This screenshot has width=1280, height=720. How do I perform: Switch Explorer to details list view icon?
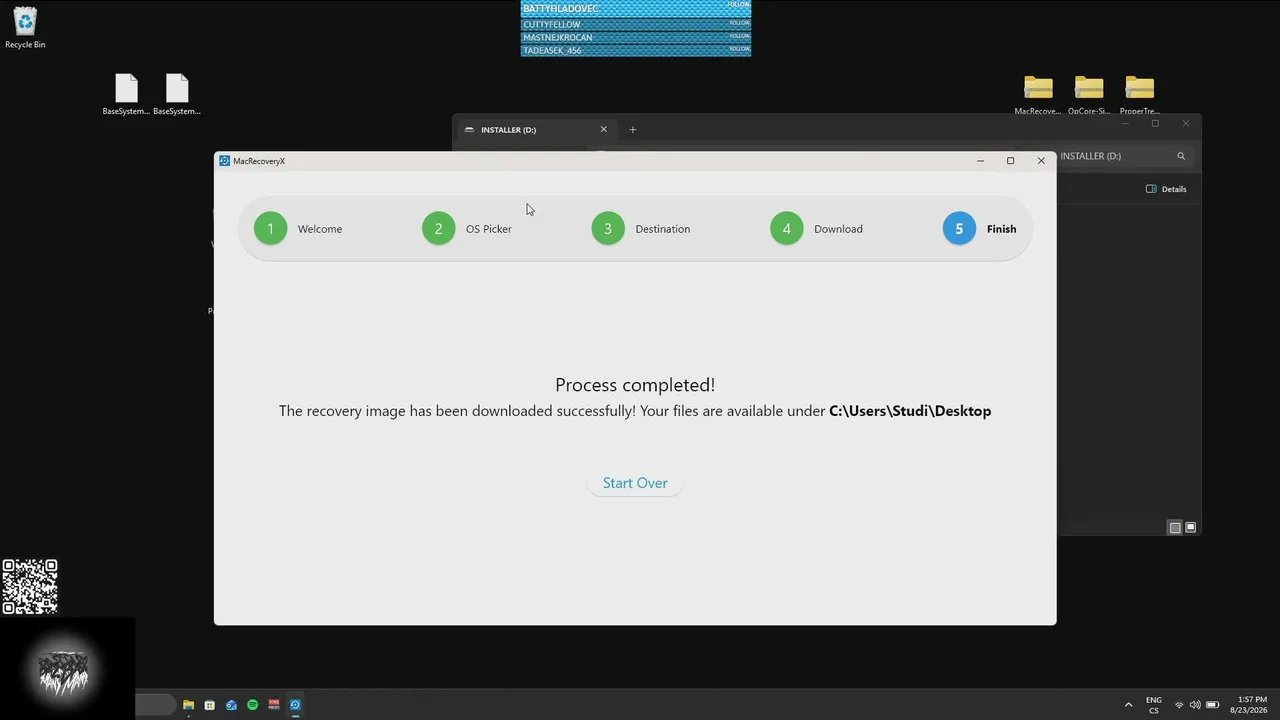point(1175,527)
